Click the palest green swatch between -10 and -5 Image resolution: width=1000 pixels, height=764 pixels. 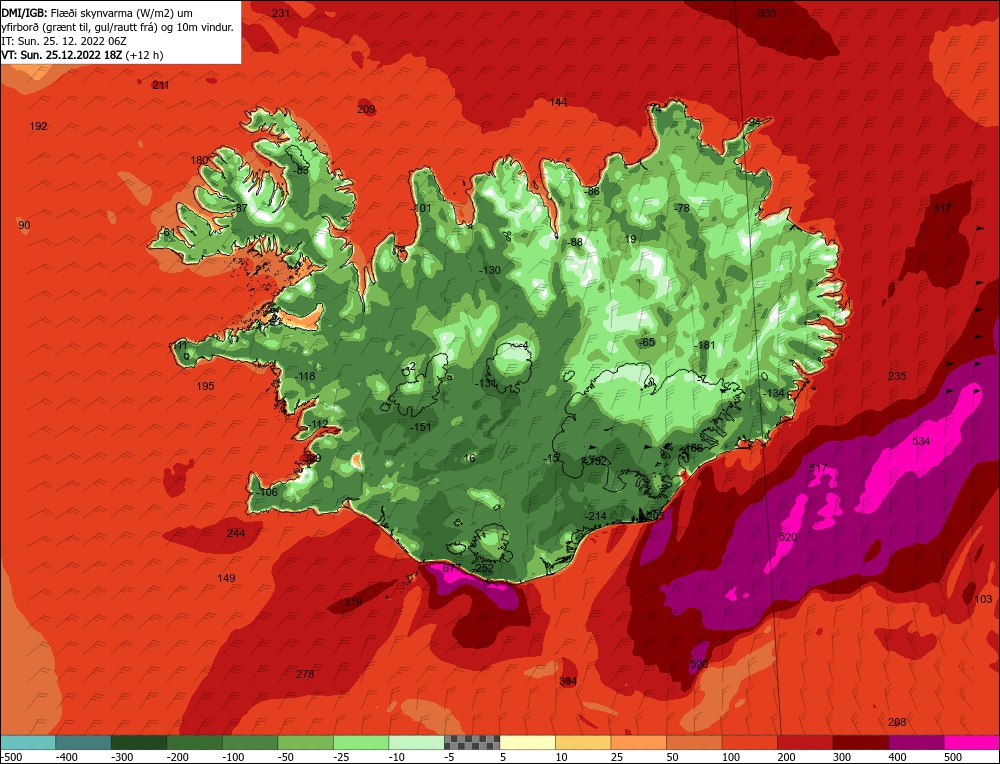pos(416,742)
